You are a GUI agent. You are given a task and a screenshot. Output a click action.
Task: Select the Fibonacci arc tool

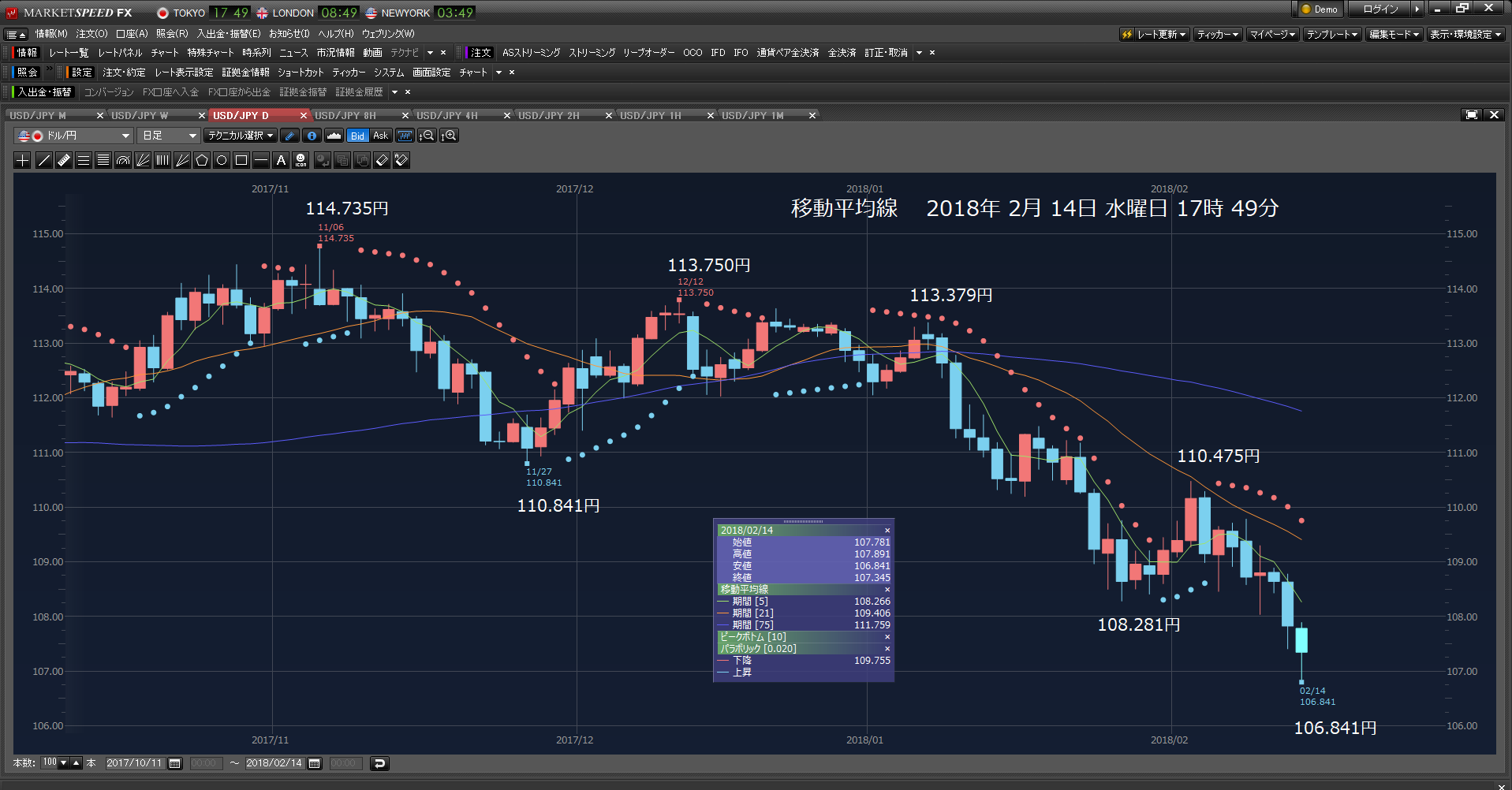(123, 160)
